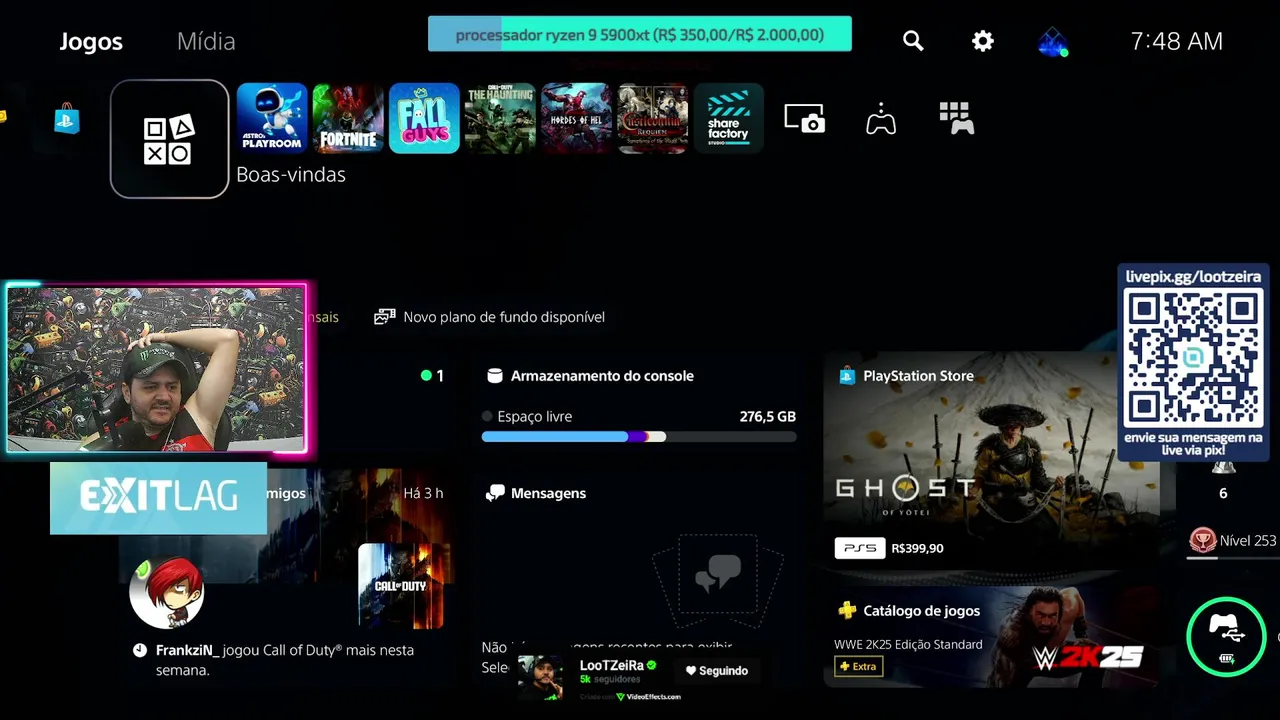Switch to the Jogos tab
The height and width of the screenshot is (720, 1280).
pyautogui.click(x=91, y=41)
